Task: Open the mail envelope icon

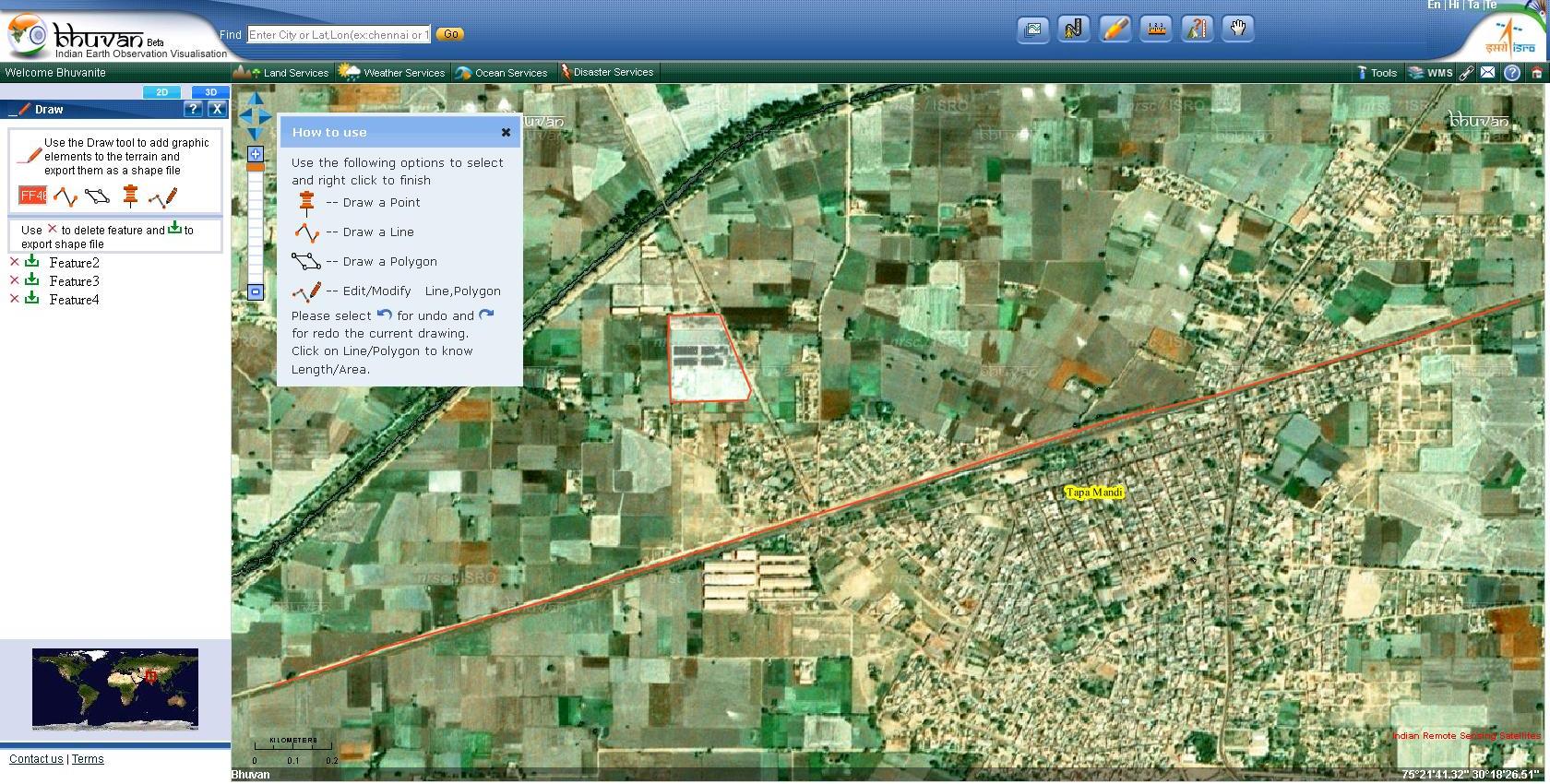Action: [x=1487, y=72]
